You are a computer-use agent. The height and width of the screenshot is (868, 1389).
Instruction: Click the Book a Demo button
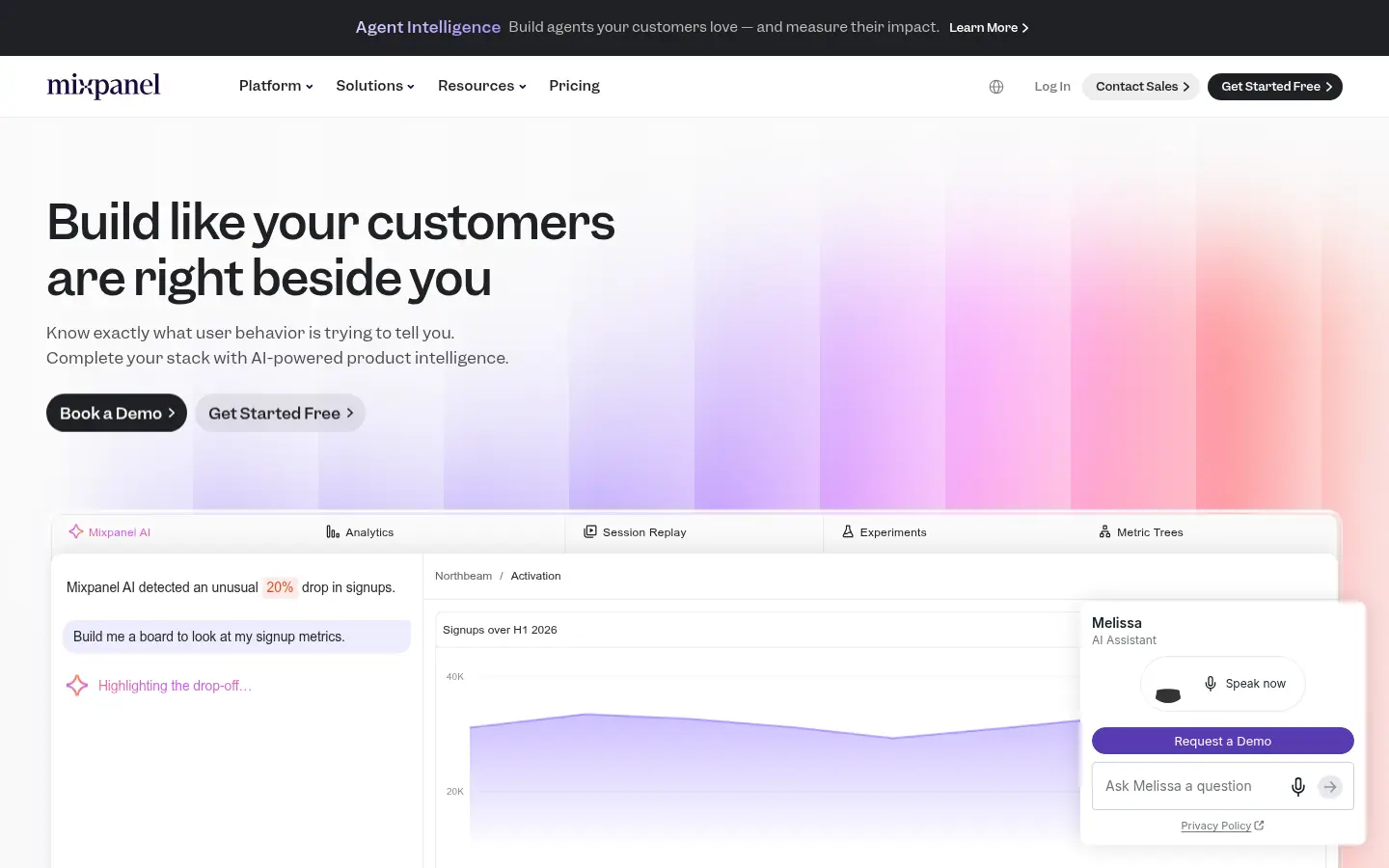point(117,413)
